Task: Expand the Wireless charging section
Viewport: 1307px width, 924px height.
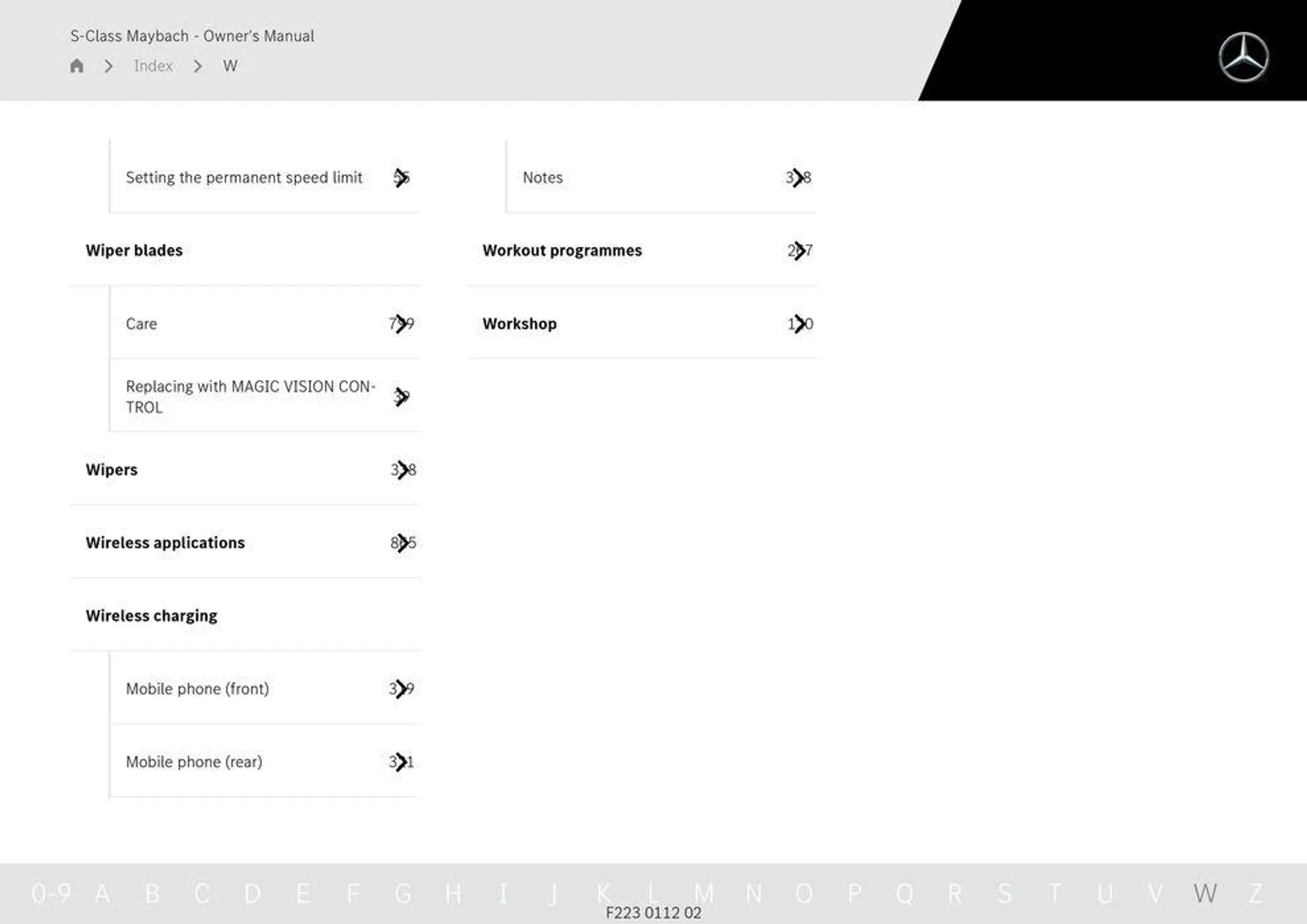Action: click(x=152, y=614)
